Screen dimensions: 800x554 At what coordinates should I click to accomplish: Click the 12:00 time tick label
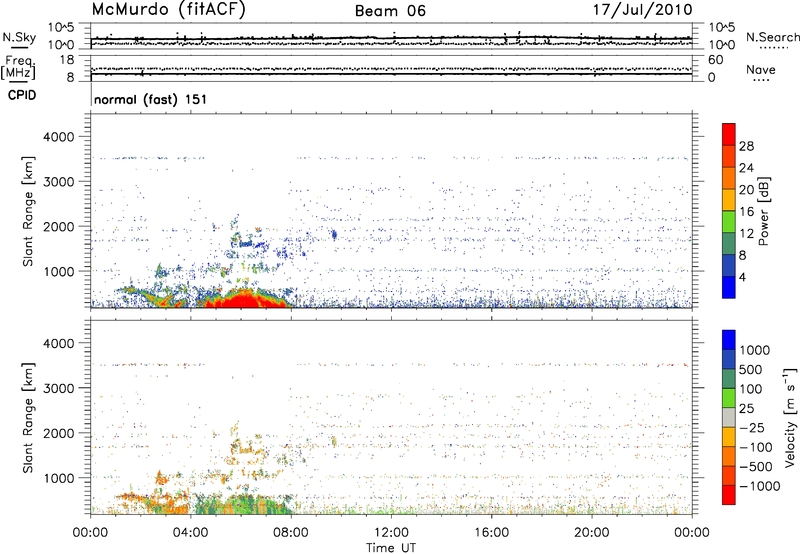click(x=391, y=533)
